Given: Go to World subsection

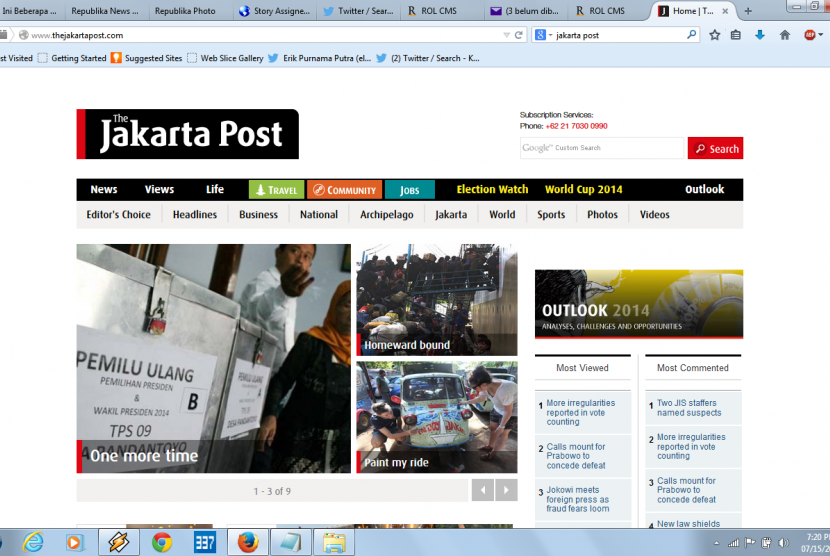Looking at the screenshot, I should click(502, 214).
